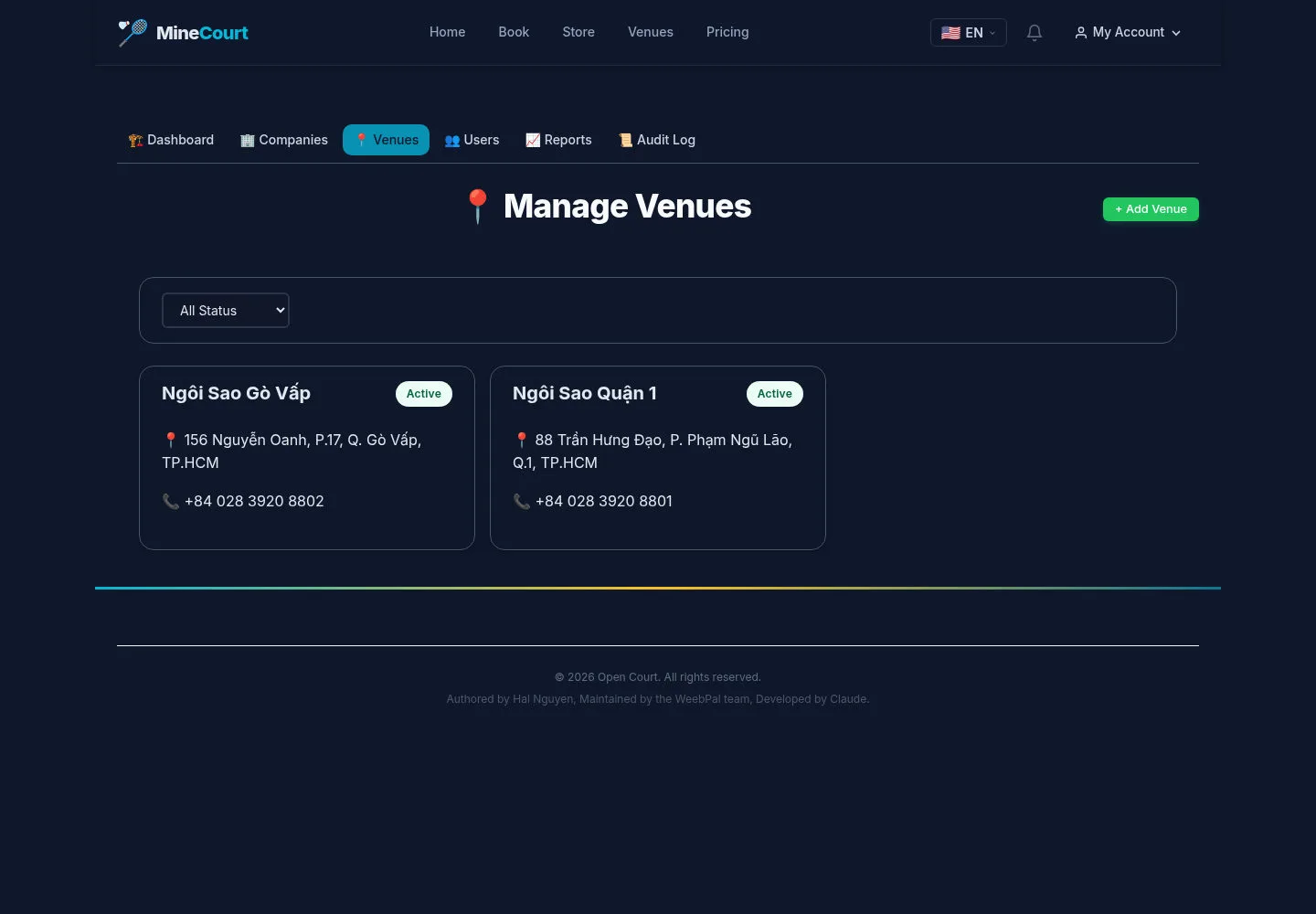Open the Reports tab

[x=558, y=140]
